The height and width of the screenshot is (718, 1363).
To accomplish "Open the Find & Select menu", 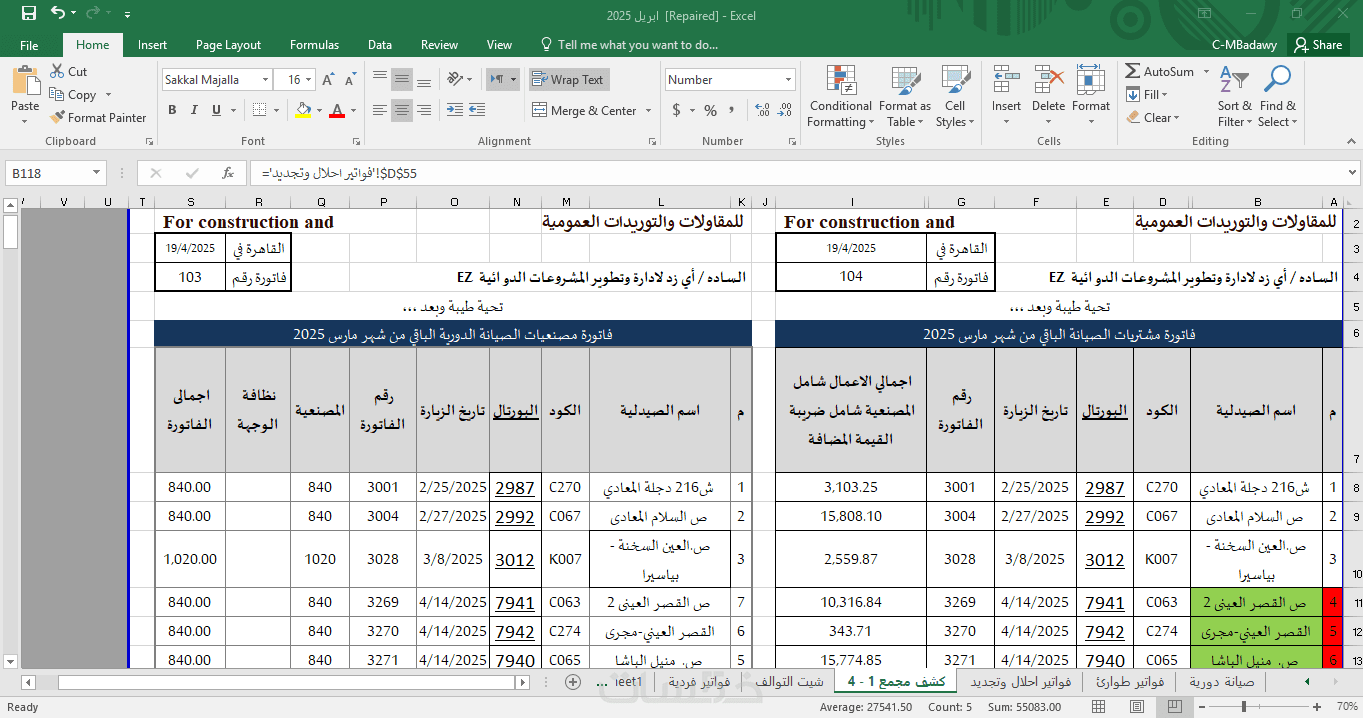I will point(1277,97).
